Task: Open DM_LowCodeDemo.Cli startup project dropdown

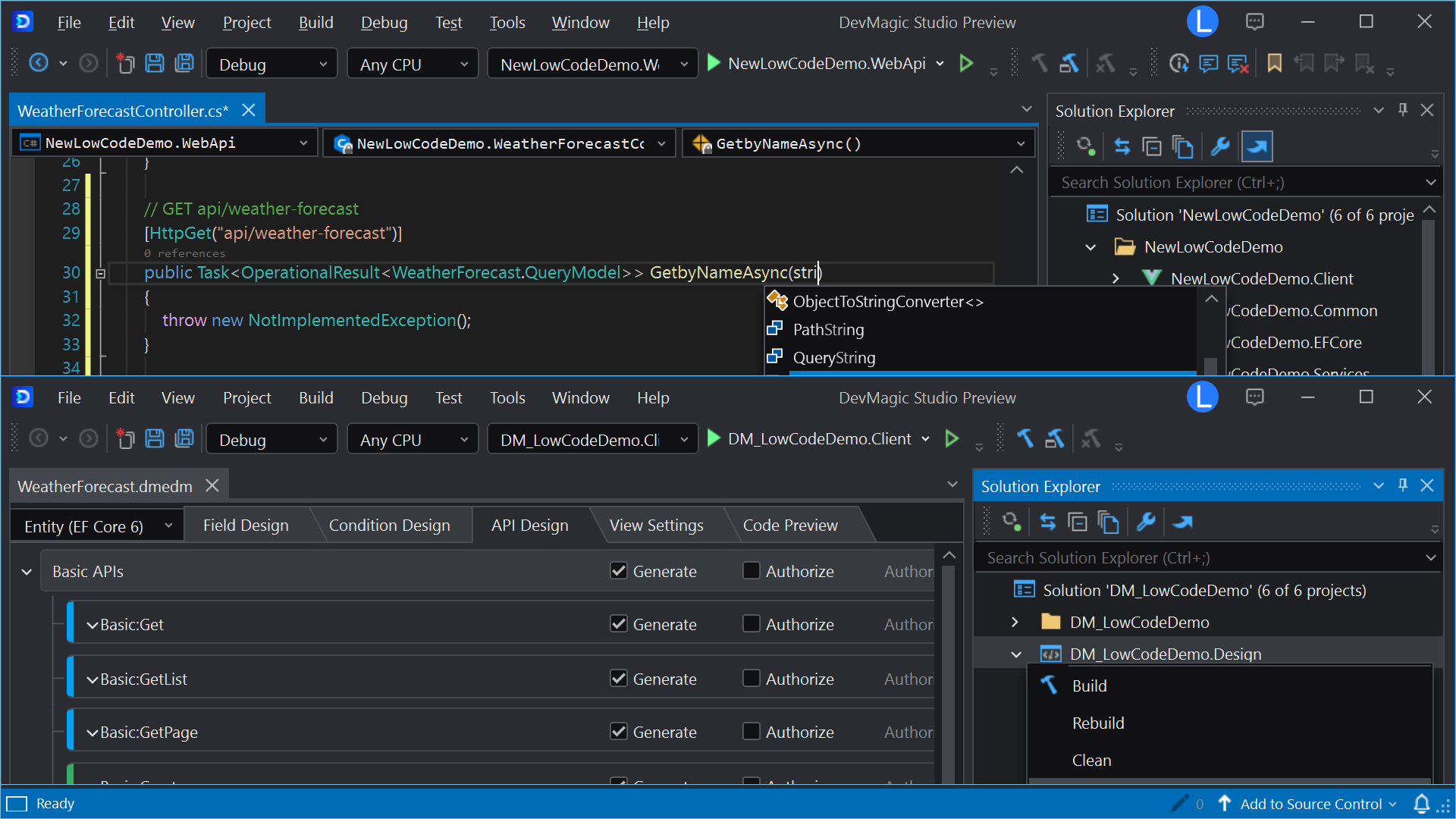Action: (592, 440)
